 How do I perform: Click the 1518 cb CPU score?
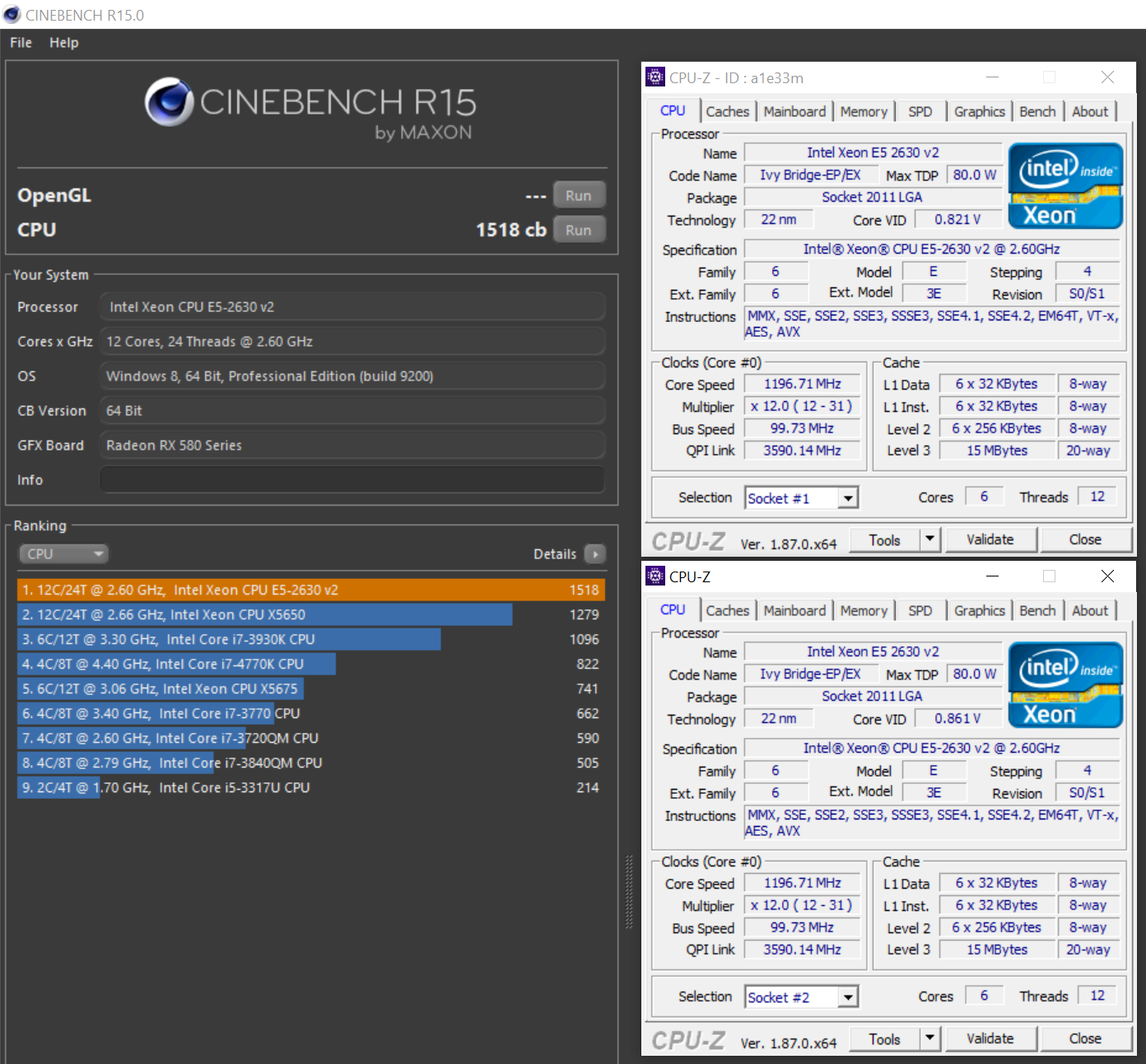[x=510, y=230]
